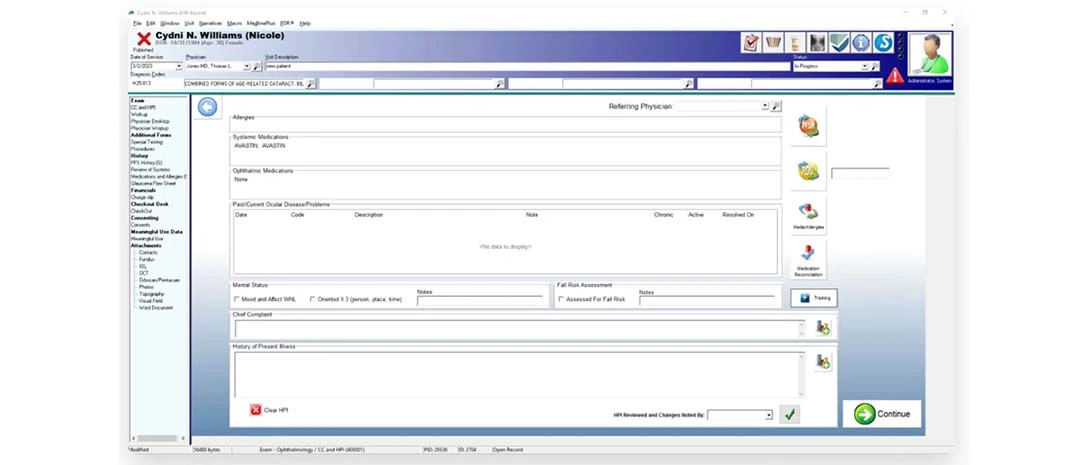
Task: Open lookup for the first diagnosis code H25.813
Action: (310, 84)
